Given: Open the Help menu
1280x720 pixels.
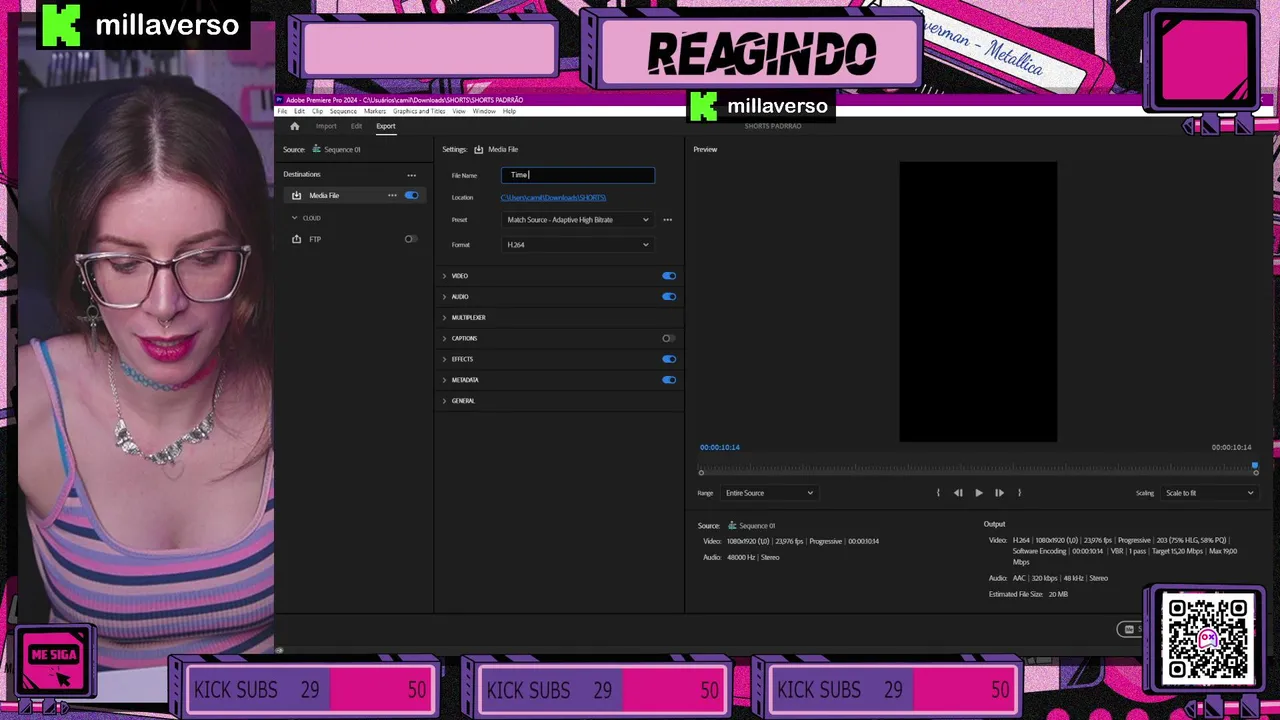Looking at the screenshot, I should 509,111.
